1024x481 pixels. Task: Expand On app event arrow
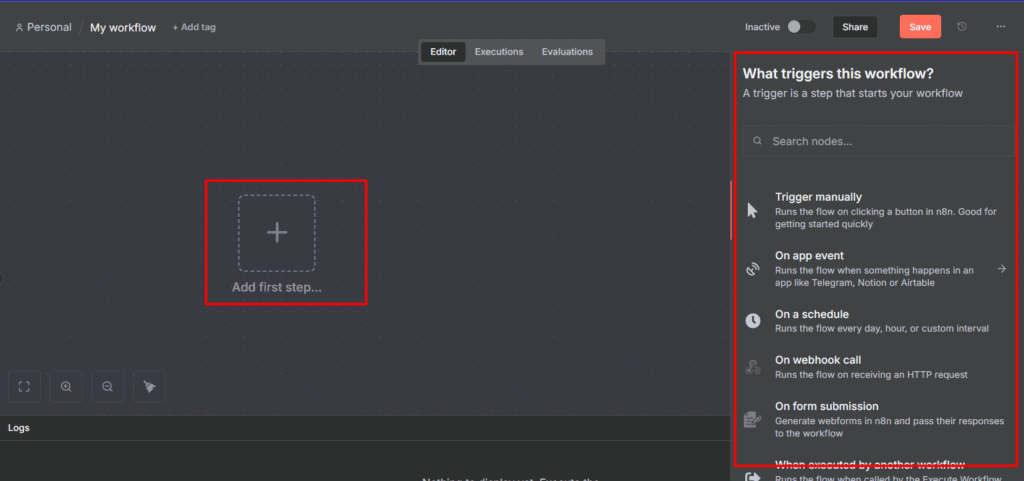point(1001,269)
